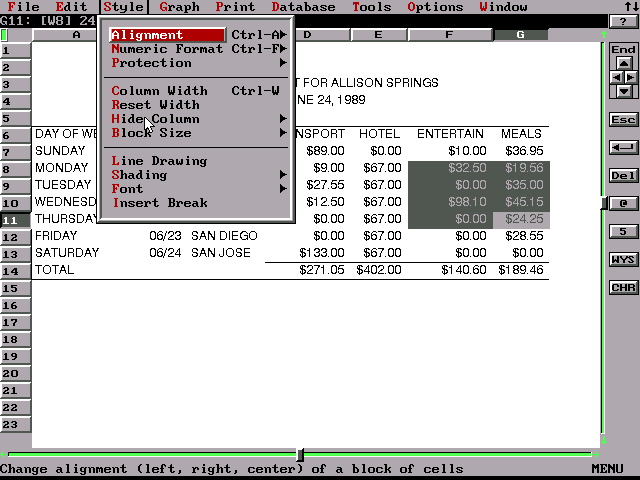The width and height of the screenshot is (640, 480).
Task: Open the Graph menu
Action: point(179,7)
